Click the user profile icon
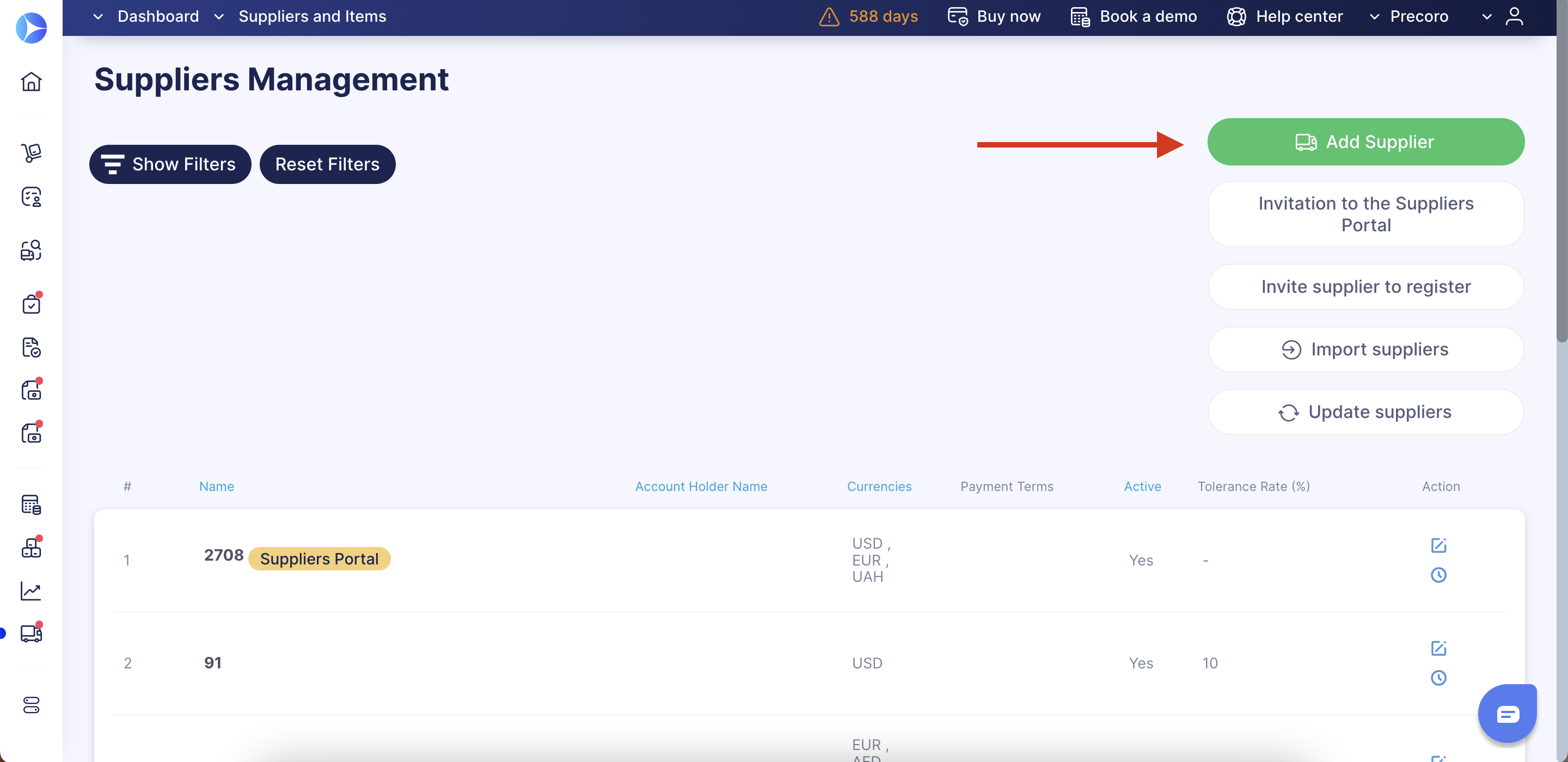1568x762 pixels. click(1514, 16)
